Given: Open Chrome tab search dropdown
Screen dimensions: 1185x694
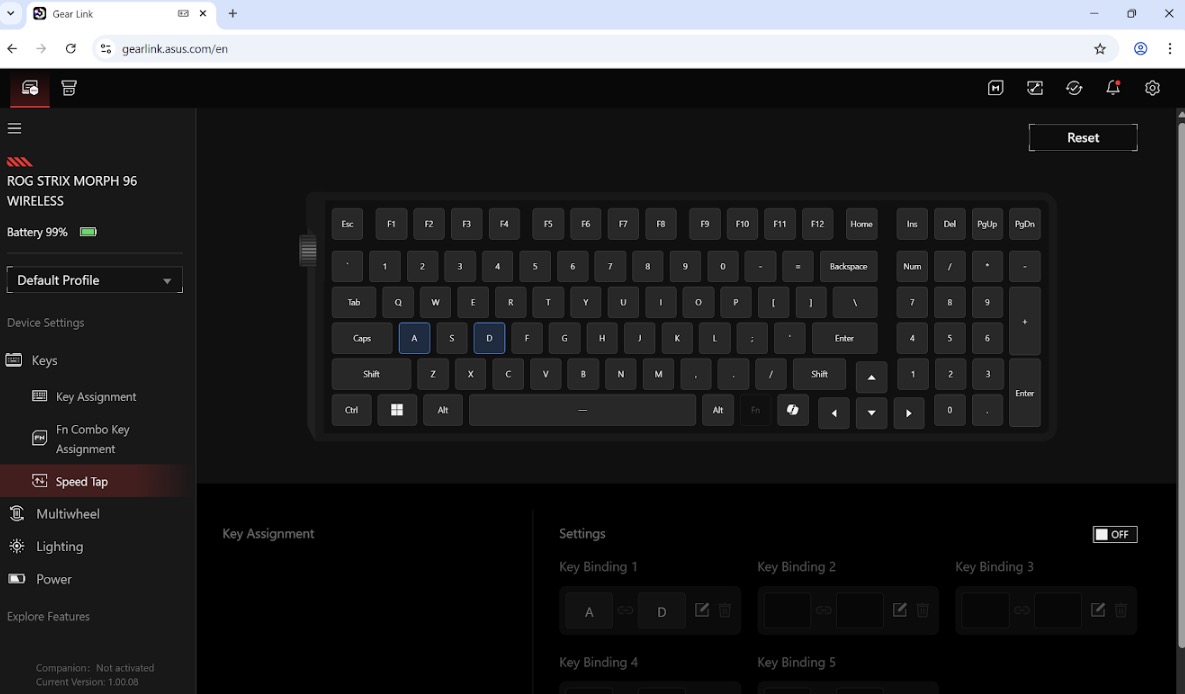Looking at the screenshot, I should click(11, 14).
